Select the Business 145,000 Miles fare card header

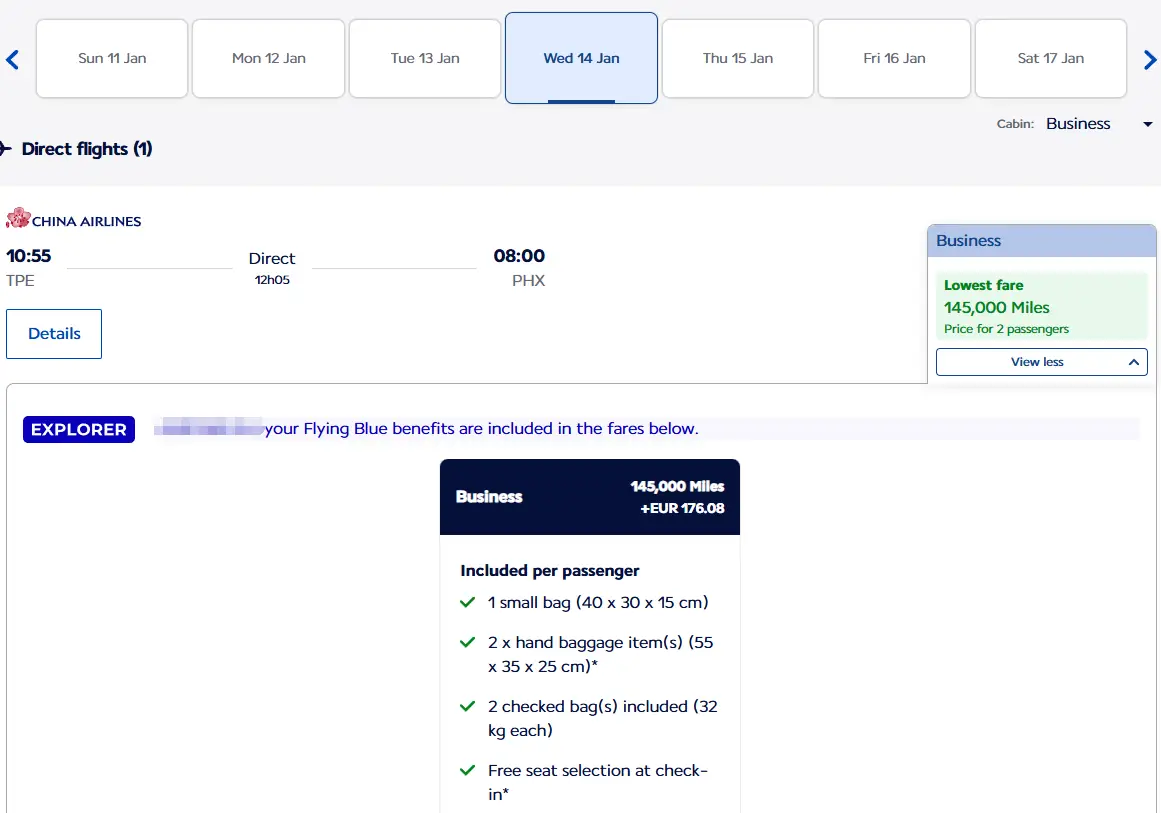coord(590,497)
